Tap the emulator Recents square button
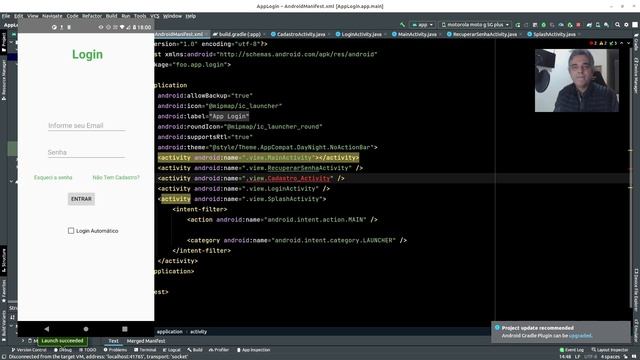This screenshot has height=360, width=640. pyautogui.click(x=125, y=329)
